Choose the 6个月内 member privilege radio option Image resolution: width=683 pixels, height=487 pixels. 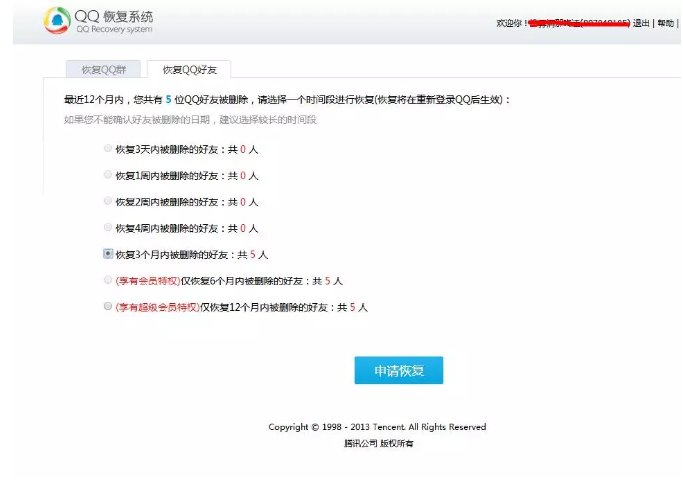click(x=108, y=280)
